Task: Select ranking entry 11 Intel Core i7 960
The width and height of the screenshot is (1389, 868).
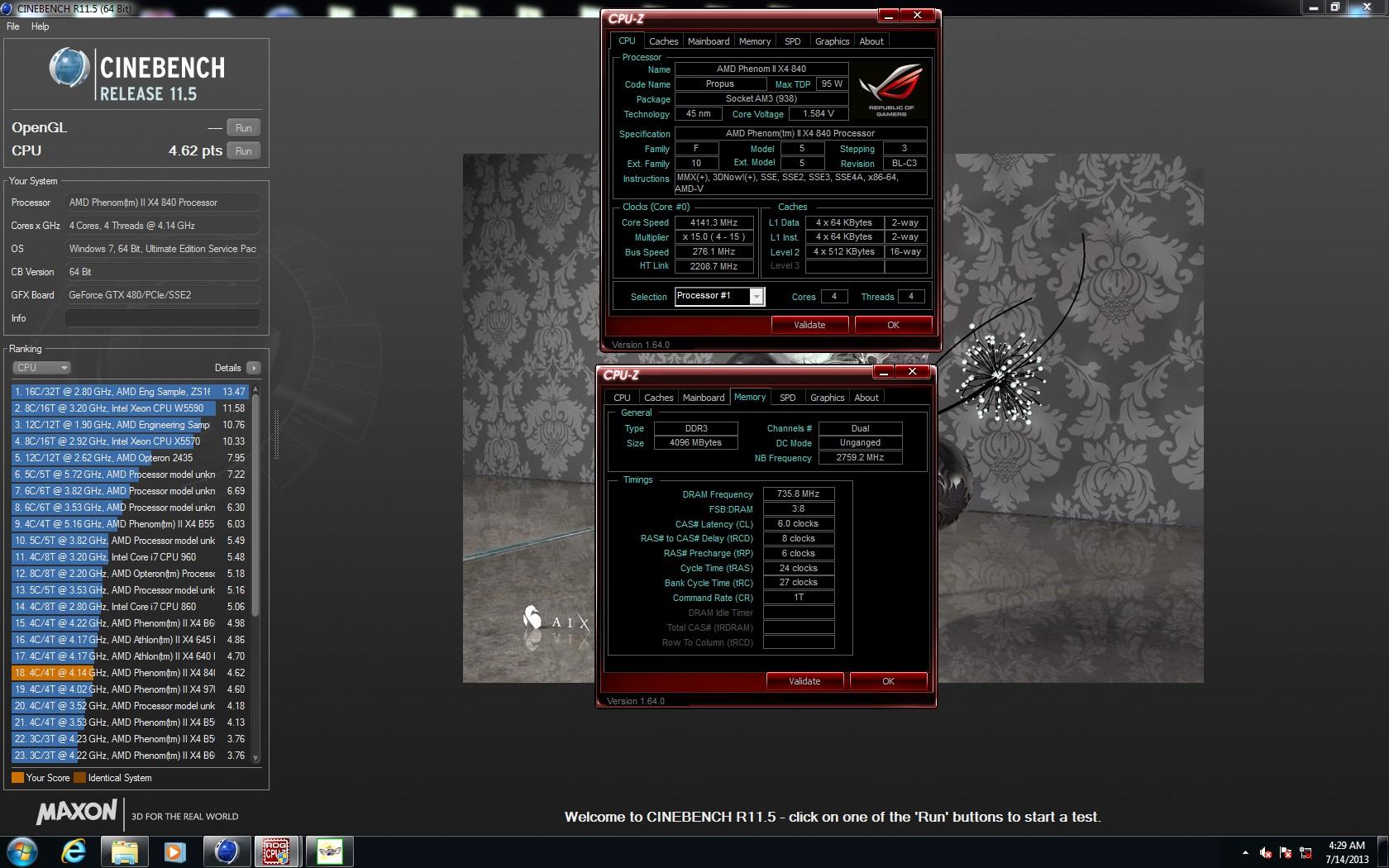Action: (130, 557)
